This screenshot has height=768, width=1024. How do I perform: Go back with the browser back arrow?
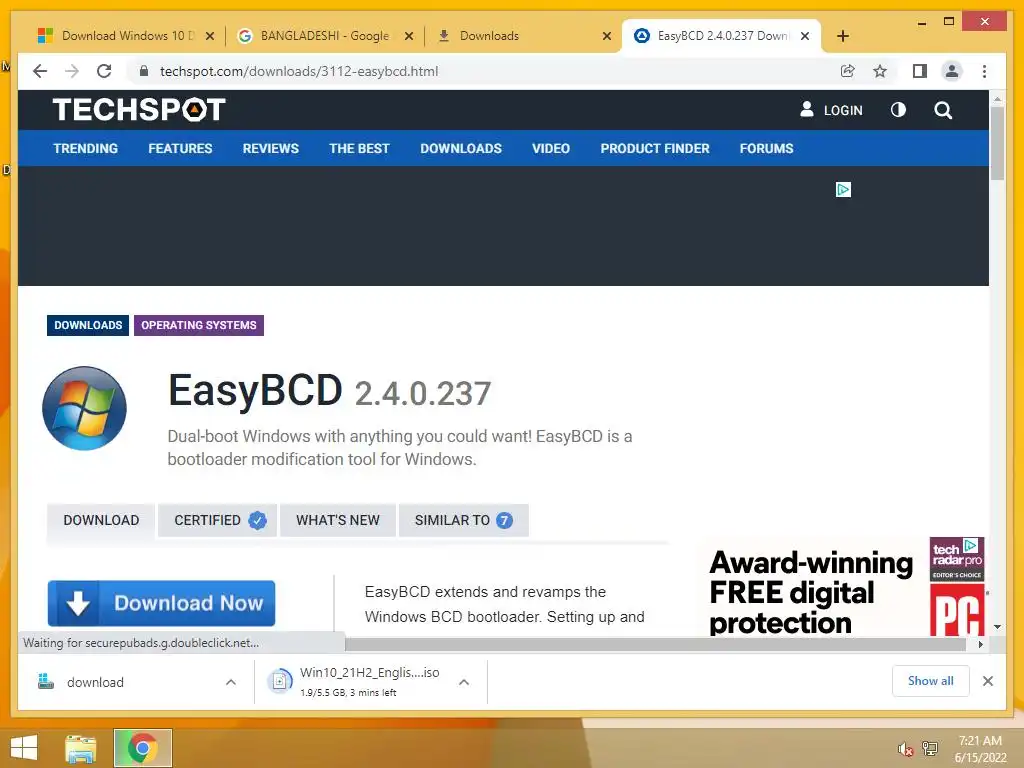tap(40, 71)
